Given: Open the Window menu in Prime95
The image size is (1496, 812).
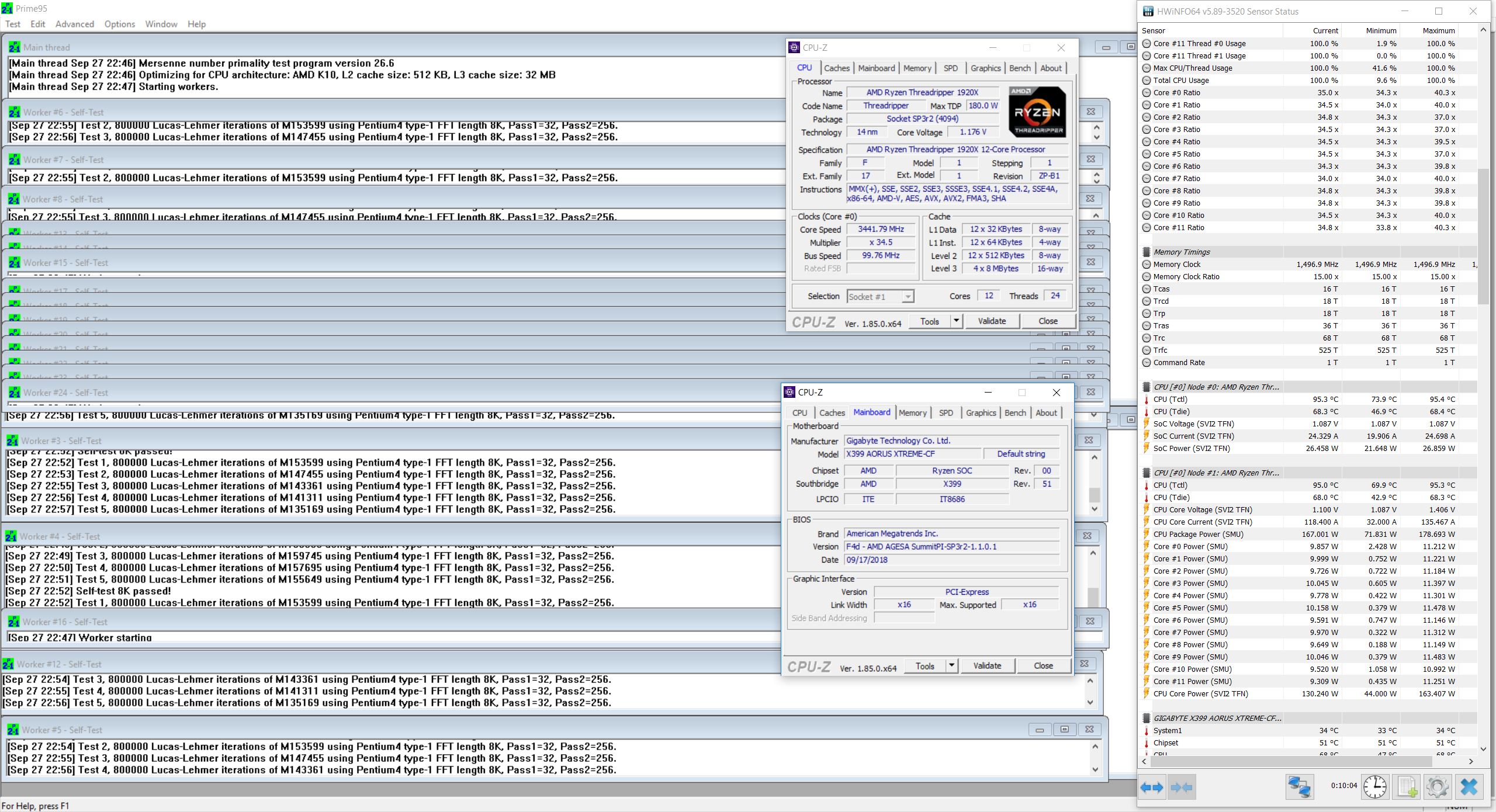Looking at the screenshot, I should [161, 24].
